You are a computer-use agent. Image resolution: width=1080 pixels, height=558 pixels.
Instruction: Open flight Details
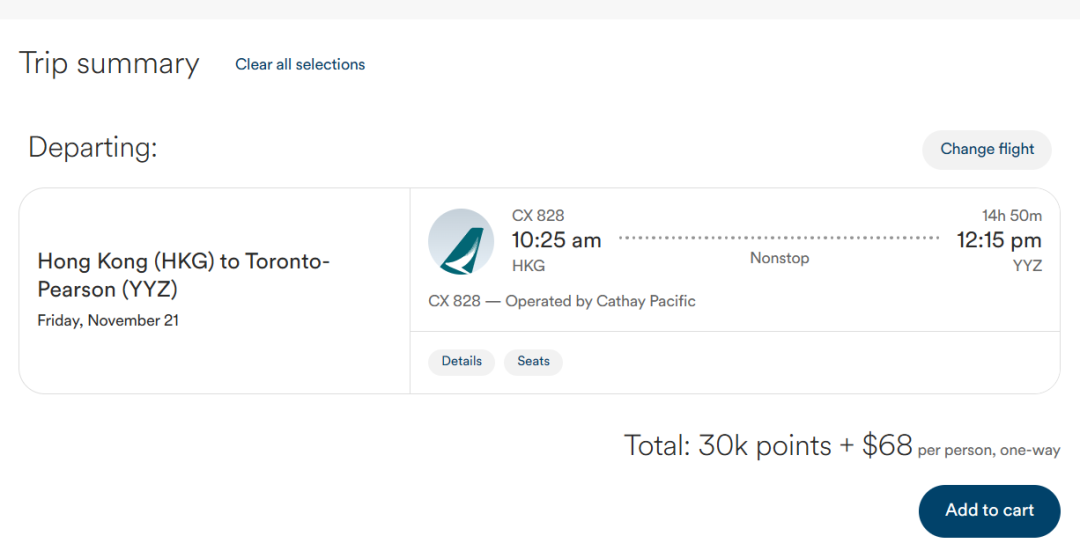pos(461,361)
